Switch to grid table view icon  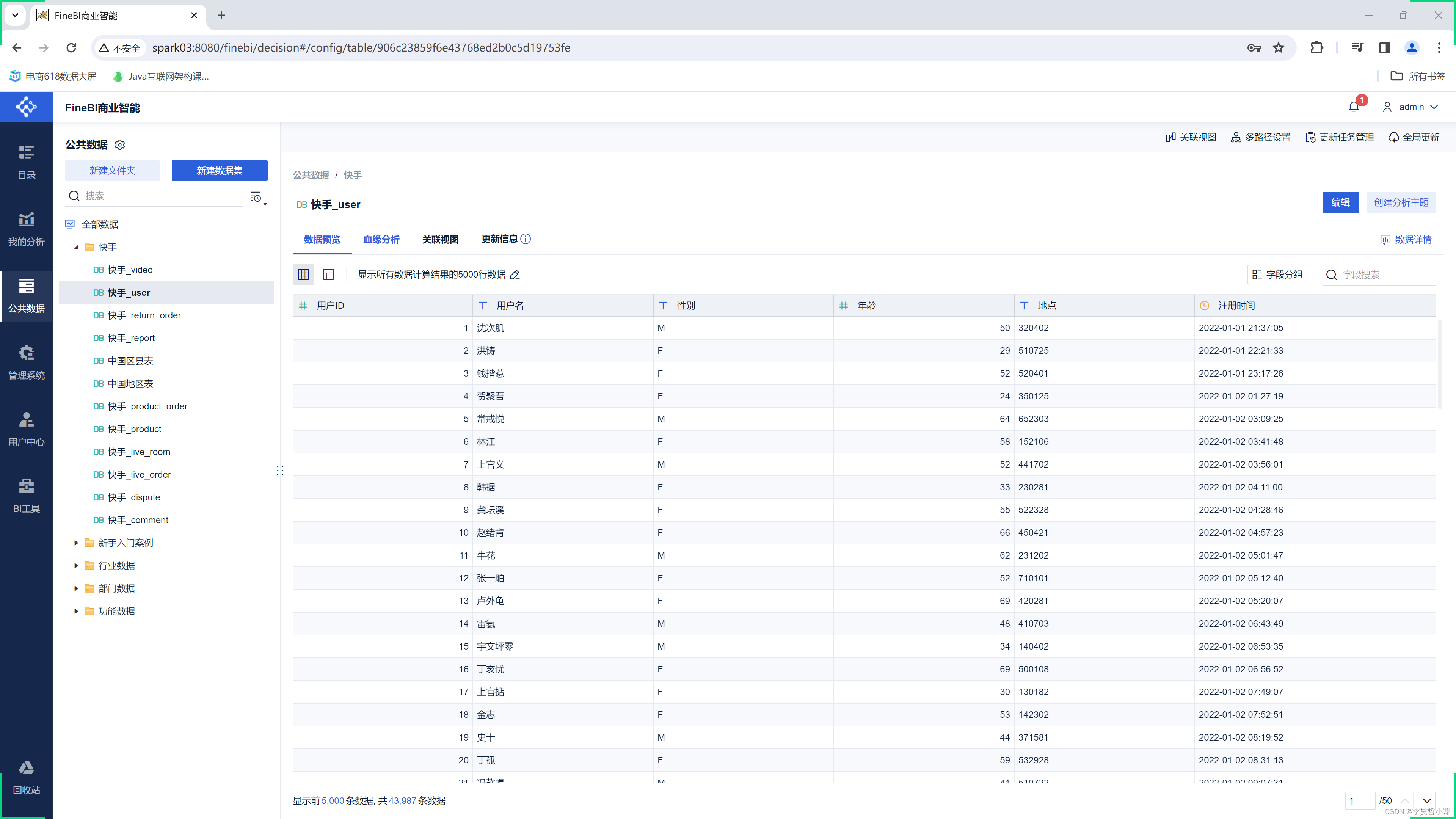tap(303, 274)
